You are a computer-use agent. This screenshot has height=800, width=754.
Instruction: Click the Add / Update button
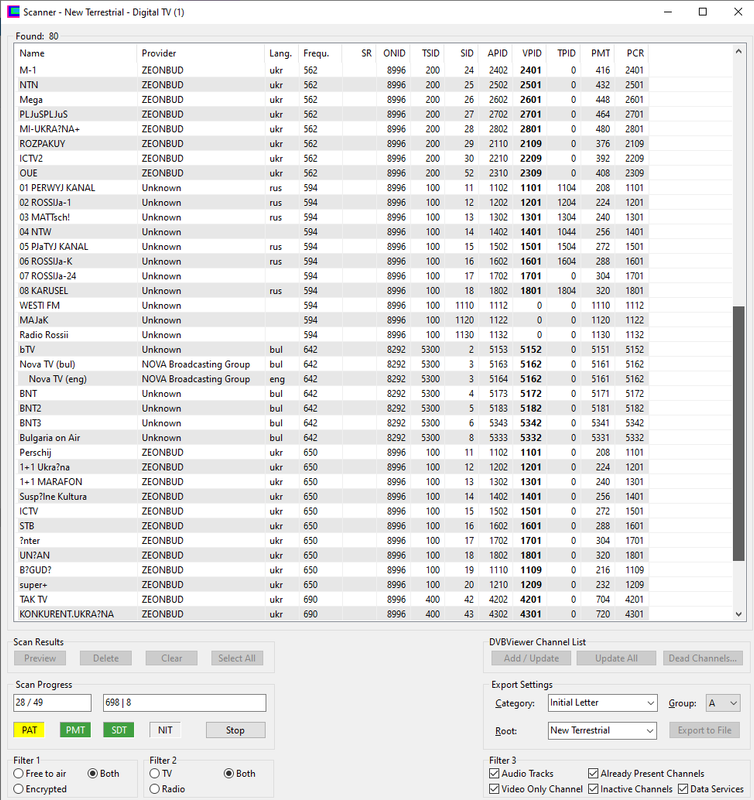tap(531, 658)
